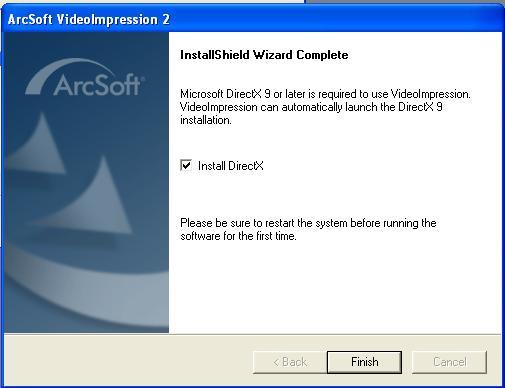Click the small sail graphic on the left
Image resolution: width=505 pixels, height=388 pixels.
(39, 145)
